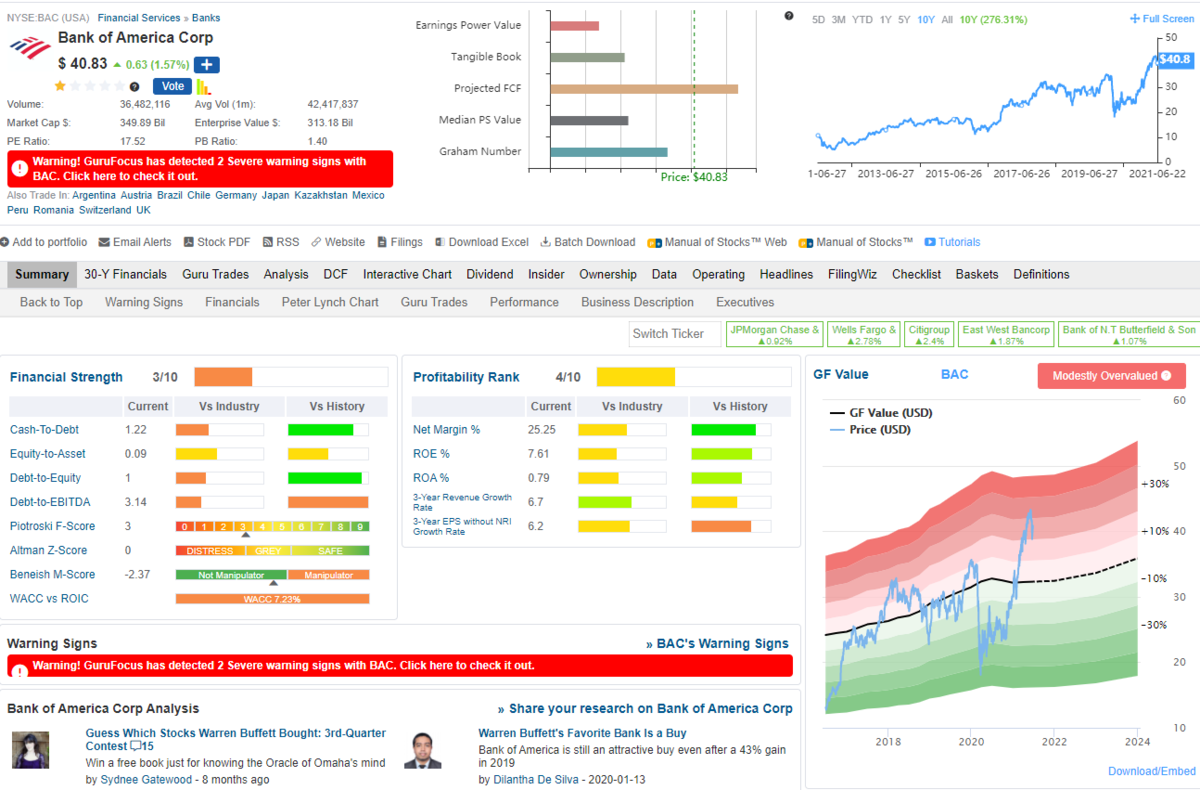Open the Checklist tab
Screen dimensions: 1200x790
916,274
